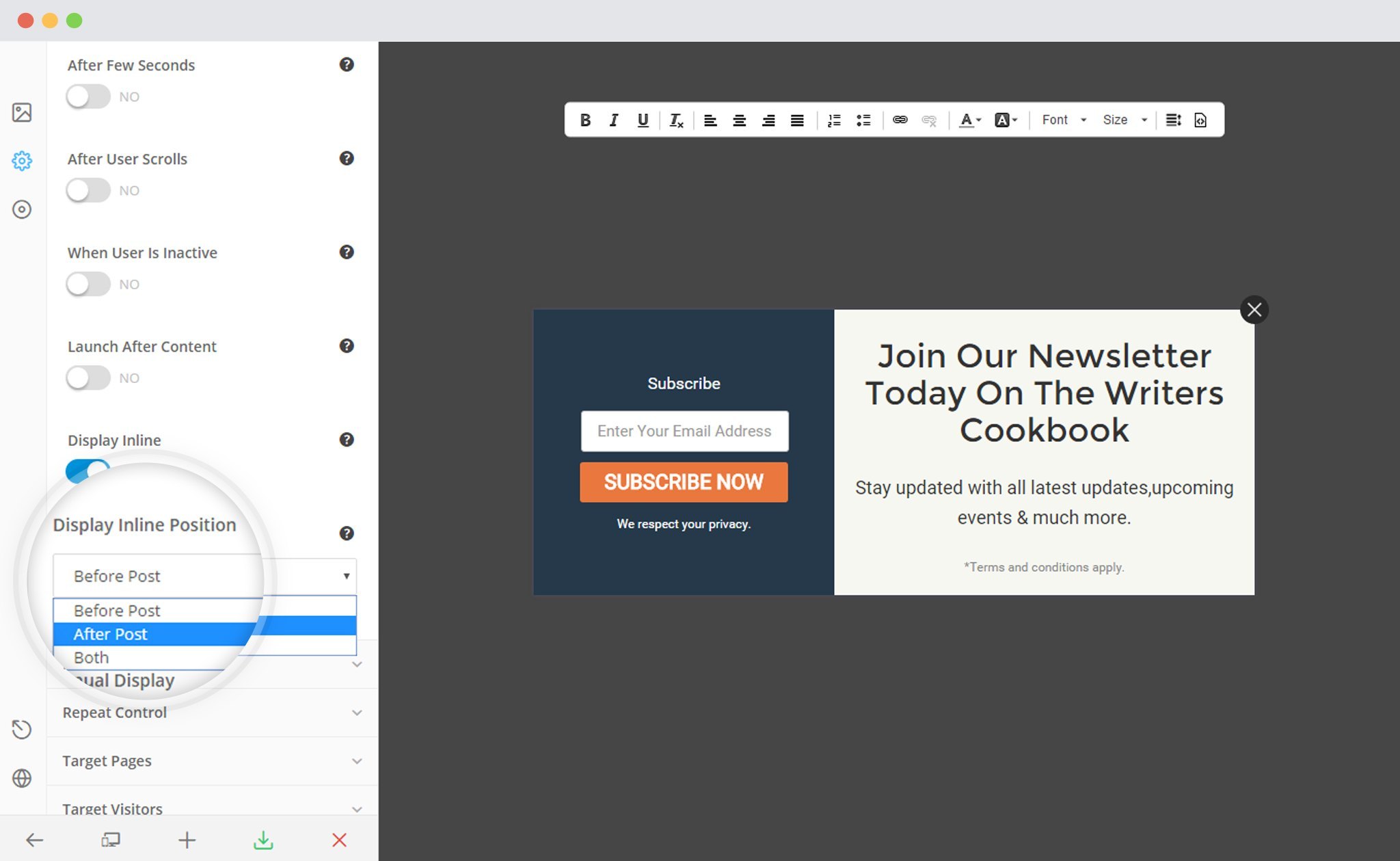The width and height of the screenshot is (1400, 861).
Task: Apply italic formatting
Action: [x=614, y=120]
